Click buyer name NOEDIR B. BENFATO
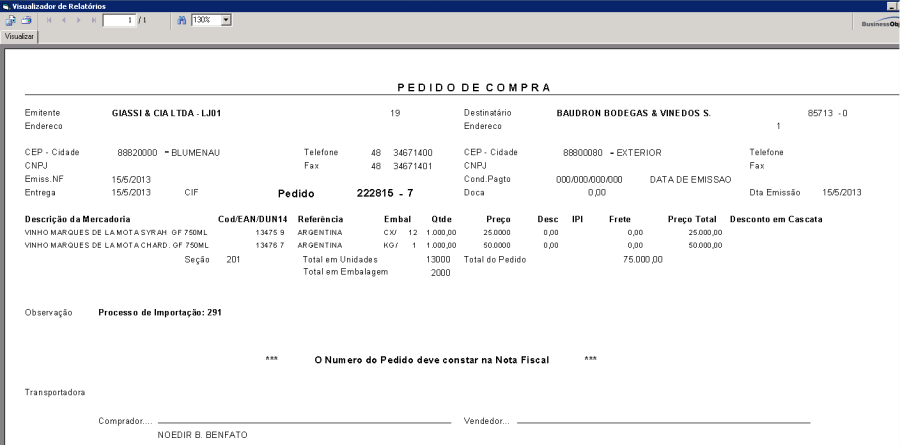900x445 pixels. (x=203, y=435)
